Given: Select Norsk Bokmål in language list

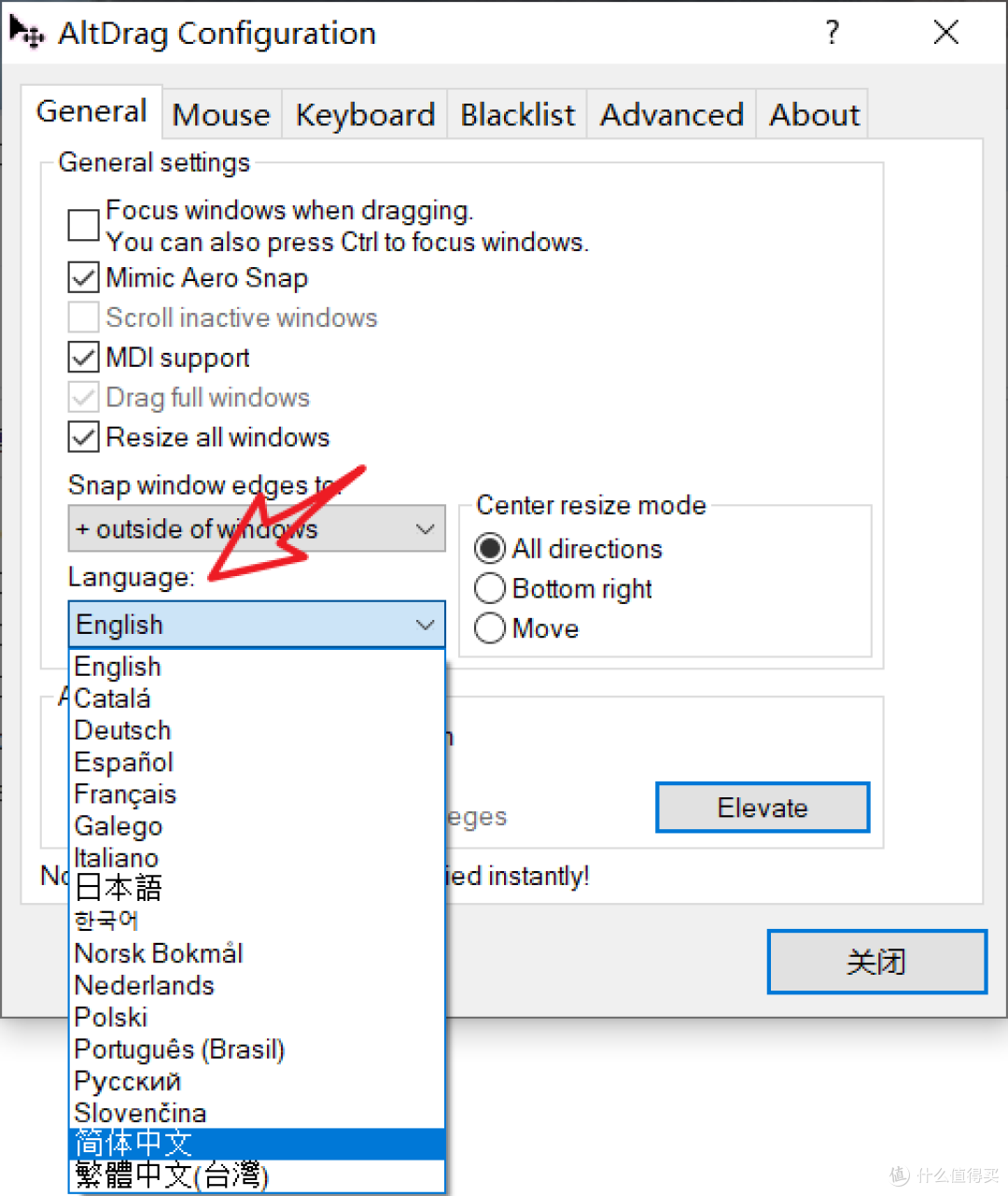Looking at the screenshot, I should [x=258, y=953].
